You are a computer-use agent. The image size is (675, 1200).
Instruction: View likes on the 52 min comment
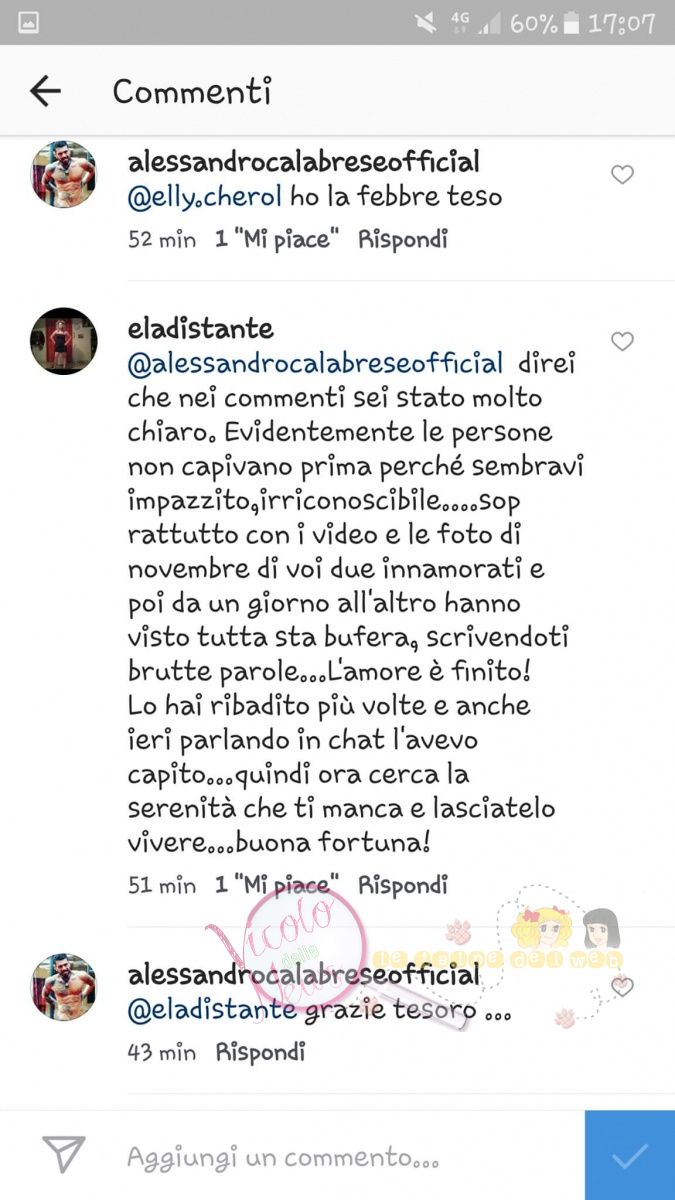point(278,240)
